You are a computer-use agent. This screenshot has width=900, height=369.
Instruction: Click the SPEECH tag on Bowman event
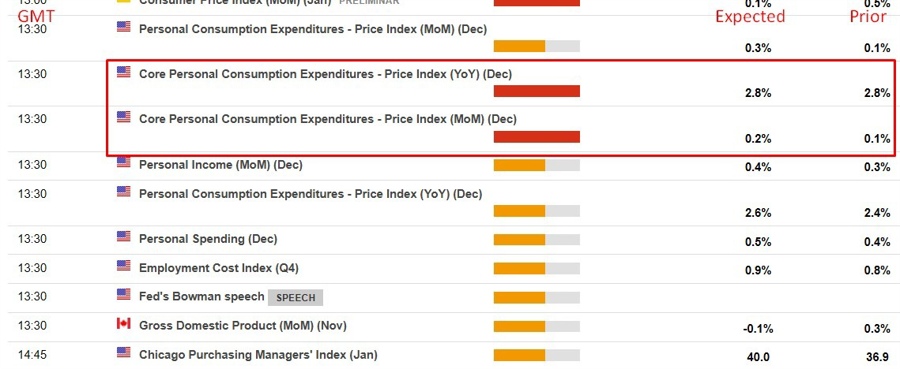(x=296, y=297)
